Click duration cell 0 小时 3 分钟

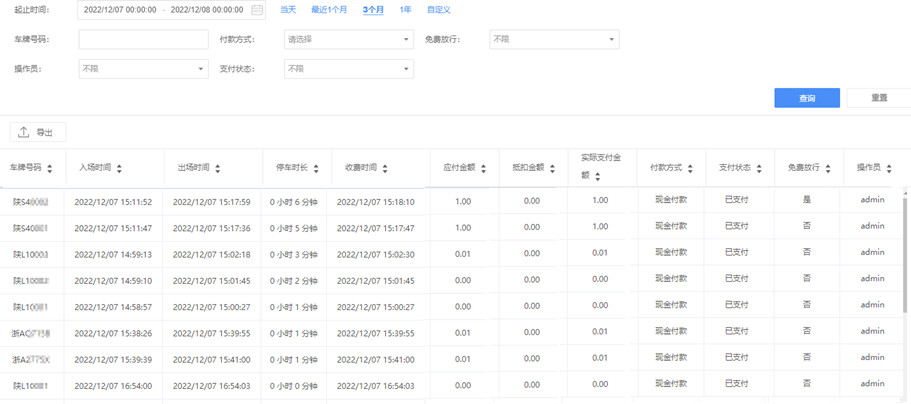click(294, 254)
